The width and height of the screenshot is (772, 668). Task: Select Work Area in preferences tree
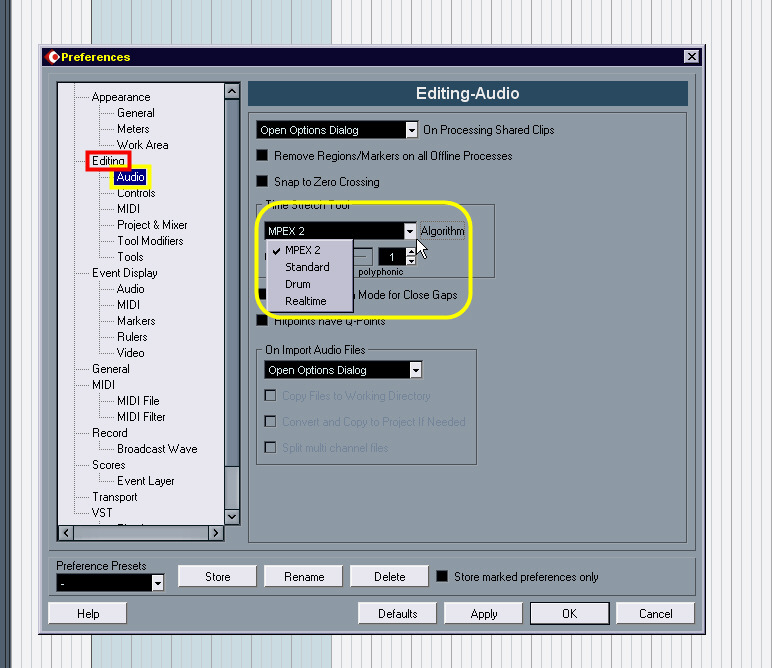pos(142,145)
